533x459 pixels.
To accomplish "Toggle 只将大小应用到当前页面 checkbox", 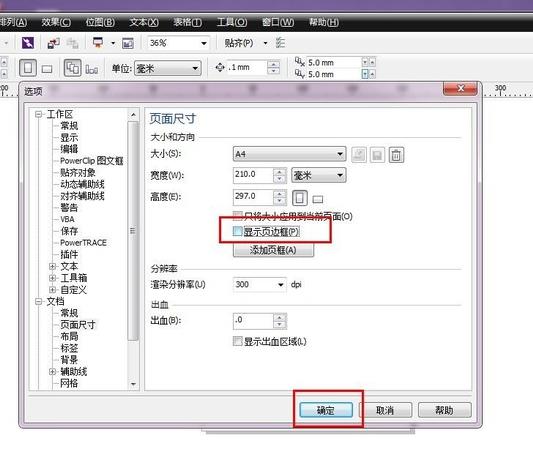I will [x=237, y=215].
